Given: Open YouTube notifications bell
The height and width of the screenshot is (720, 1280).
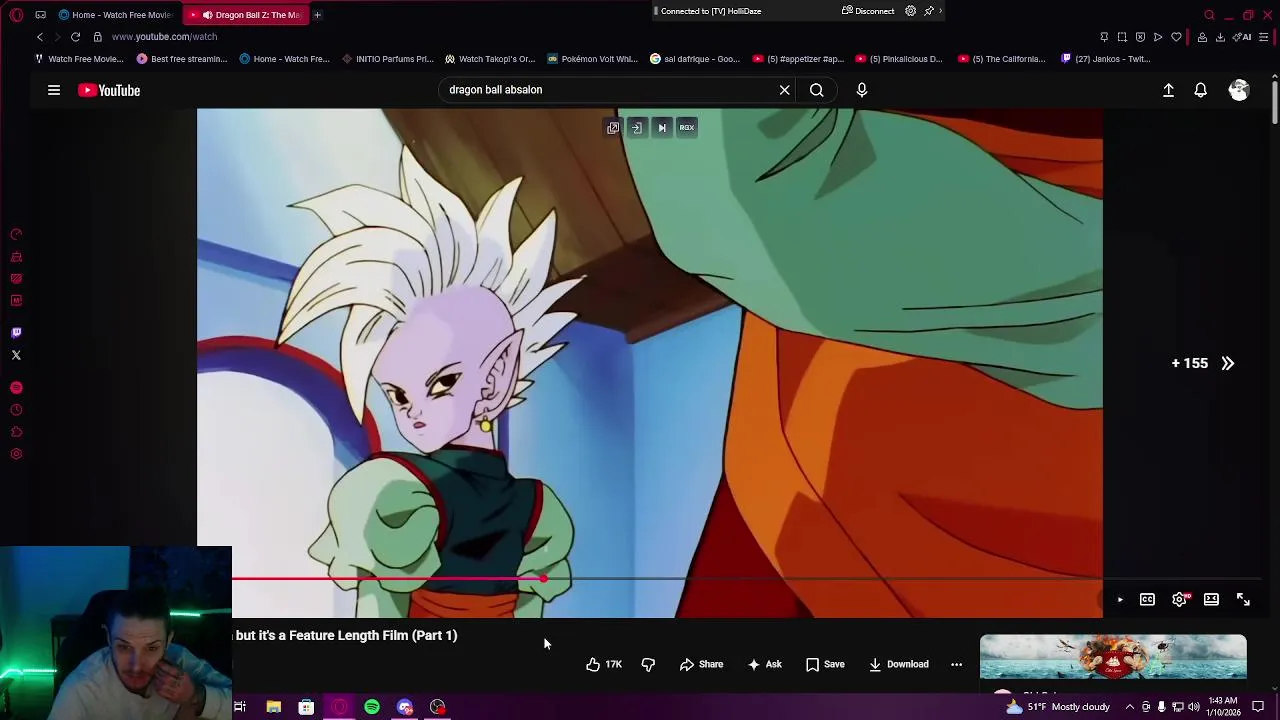Looking at the screenshot, I should tap(1201, 90).
